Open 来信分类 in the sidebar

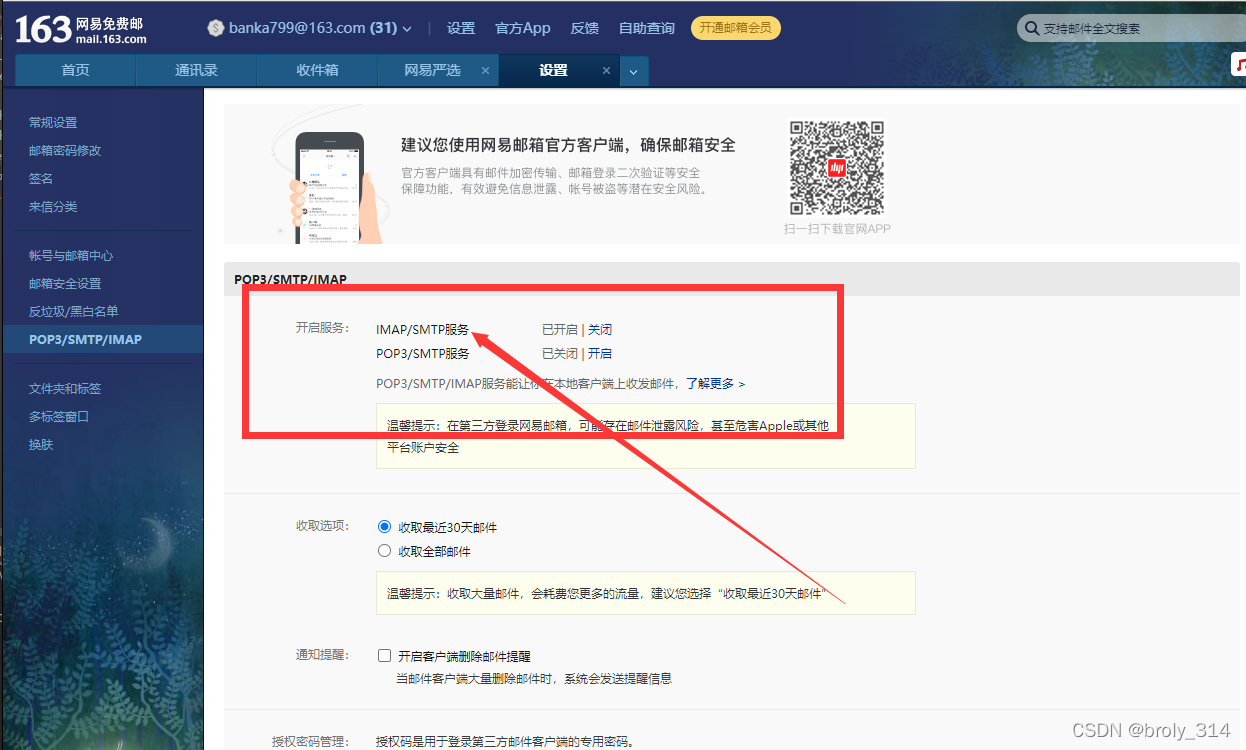pos(53,206)
